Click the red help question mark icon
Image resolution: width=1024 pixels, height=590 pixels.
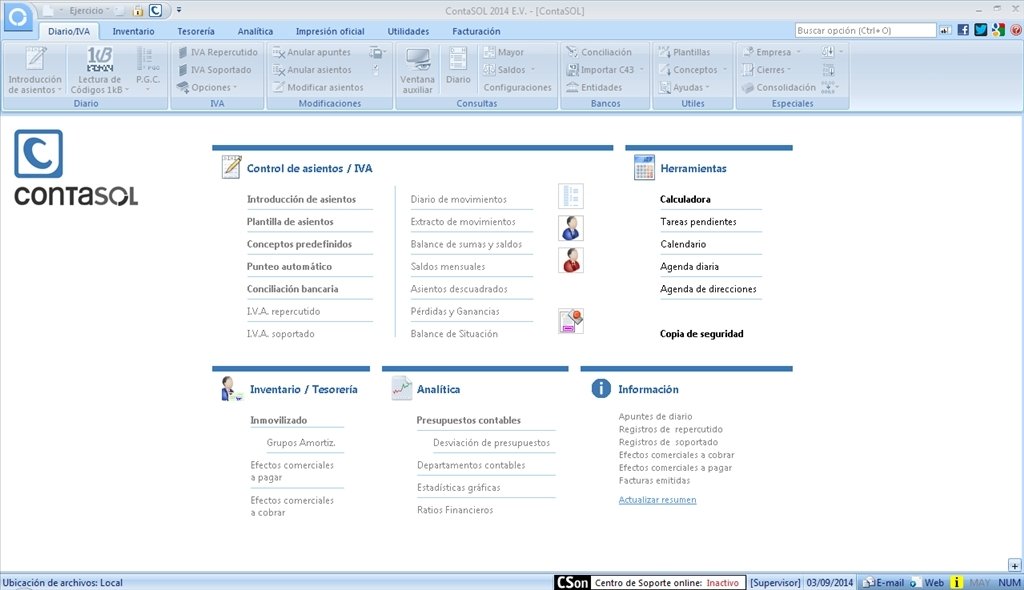click(1016, 30)
